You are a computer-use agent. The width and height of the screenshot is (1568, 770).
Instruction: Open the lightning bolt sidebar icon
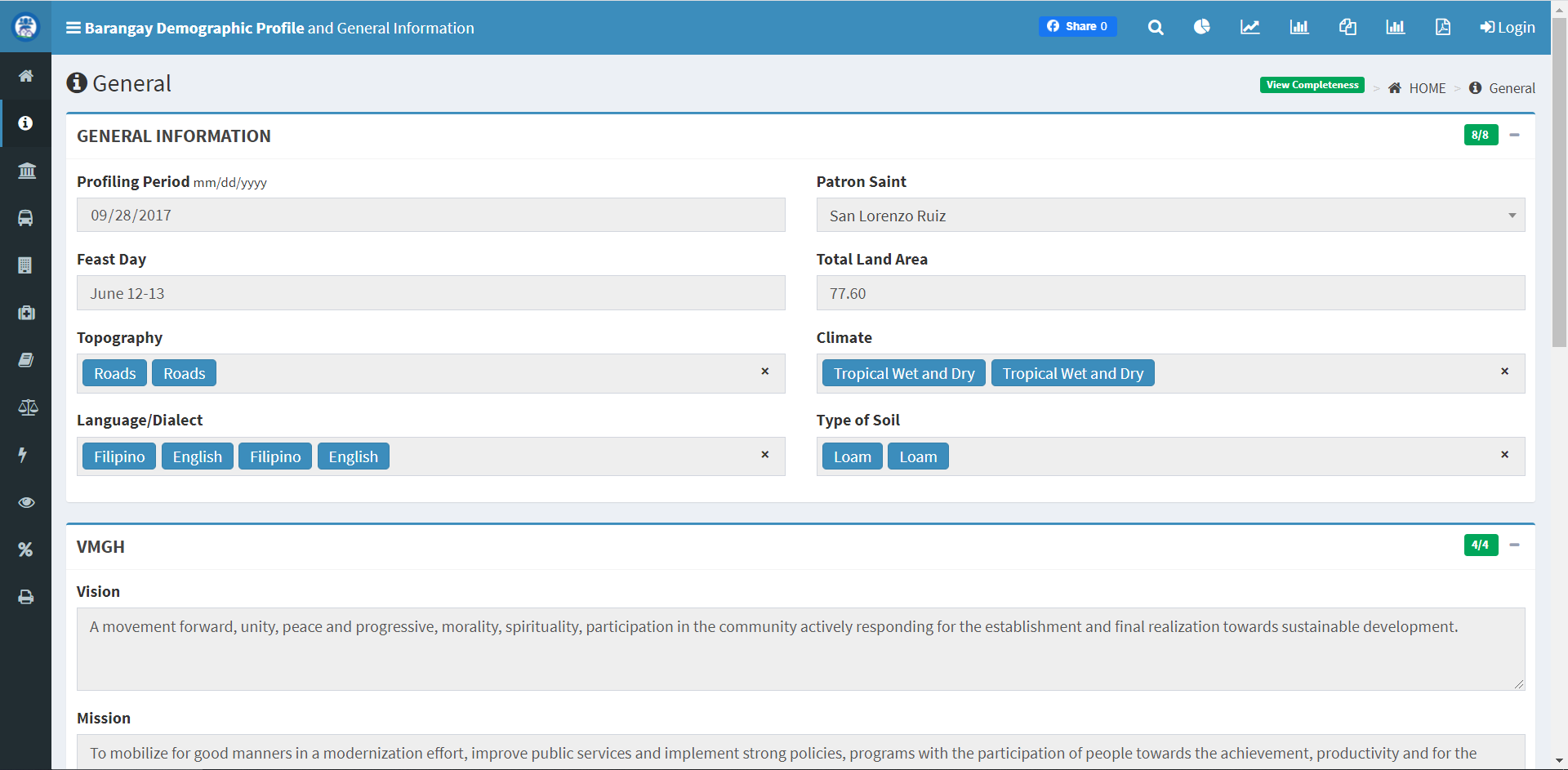point(24,455)
